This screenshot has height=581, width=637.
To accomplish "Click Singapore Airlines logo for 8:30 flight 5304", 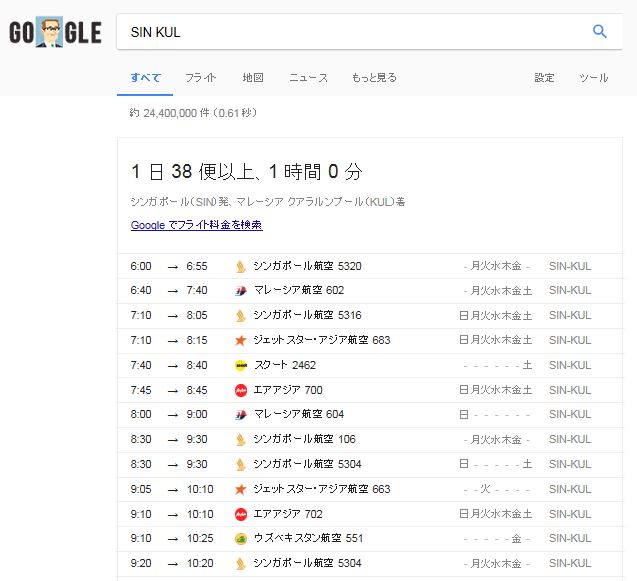I will [x=240, y=464].
